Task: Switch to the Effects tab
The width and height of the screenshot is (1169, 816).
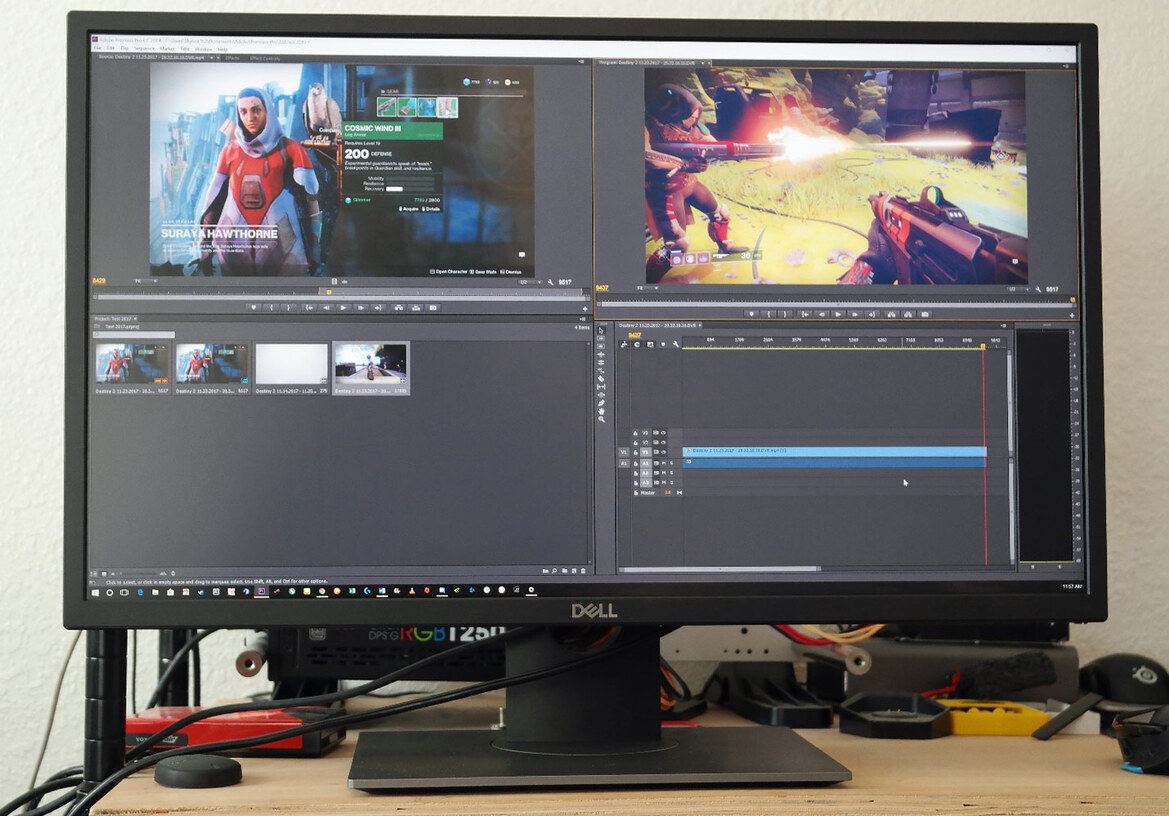Action: pyautogui.click(x=233, y=57)
